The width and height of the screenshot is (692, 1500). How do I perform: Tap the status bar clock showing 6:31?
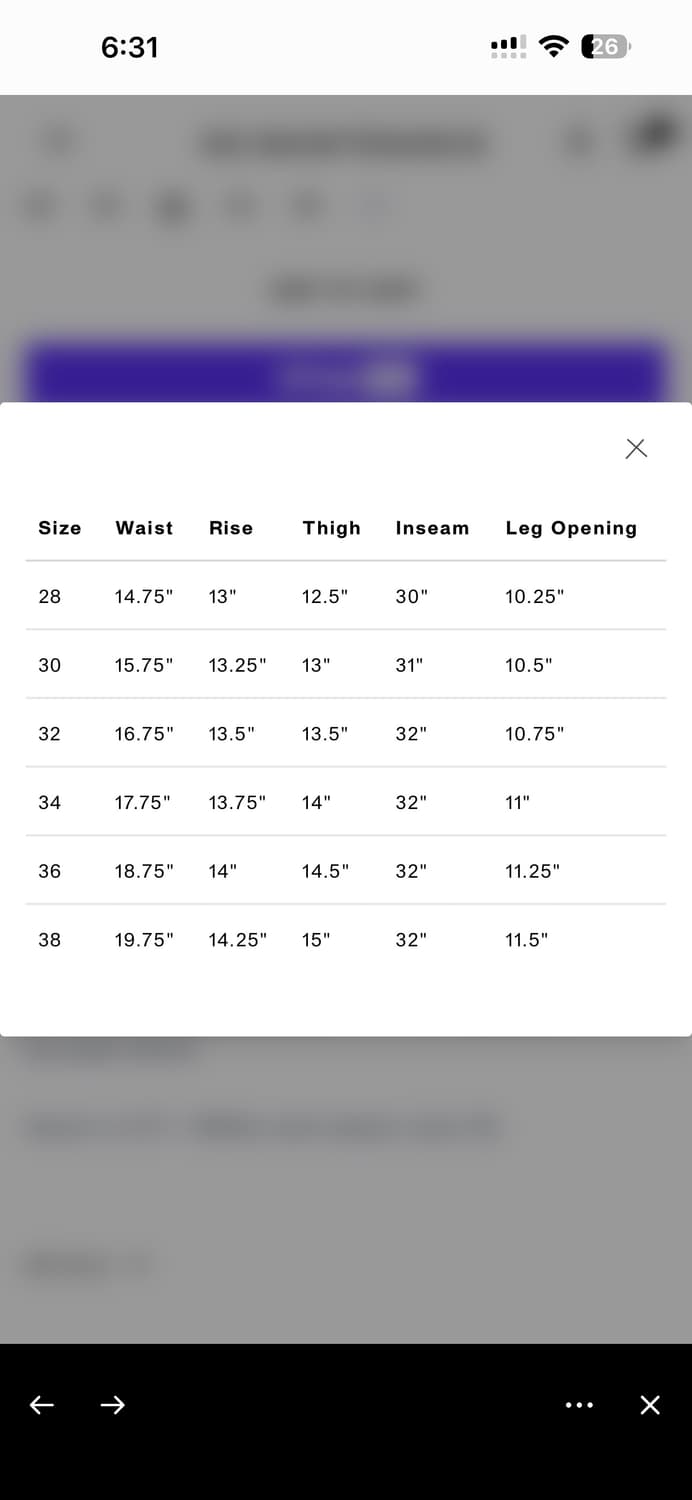[x=130, y=47]
